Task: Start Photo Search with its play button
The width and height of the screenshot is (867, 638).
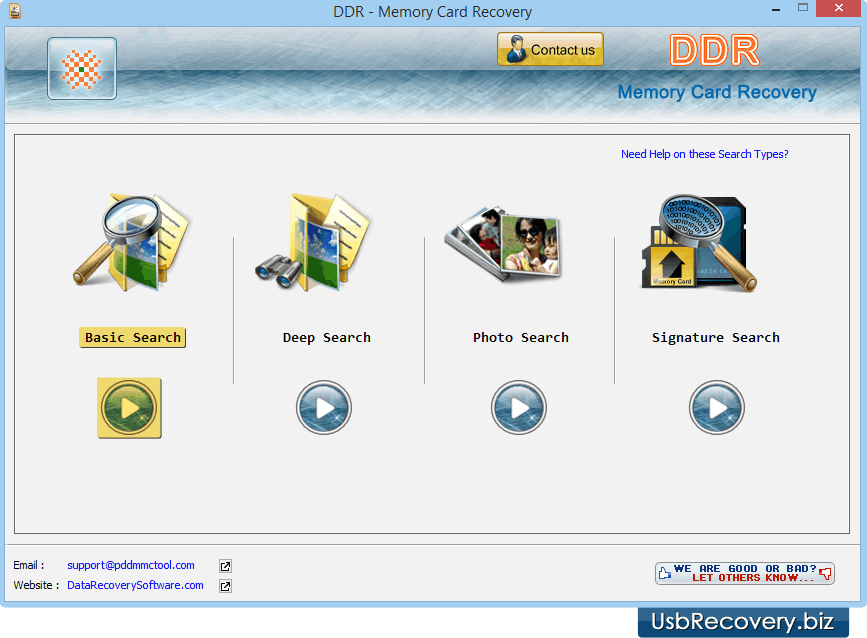Action: (519, 407)
